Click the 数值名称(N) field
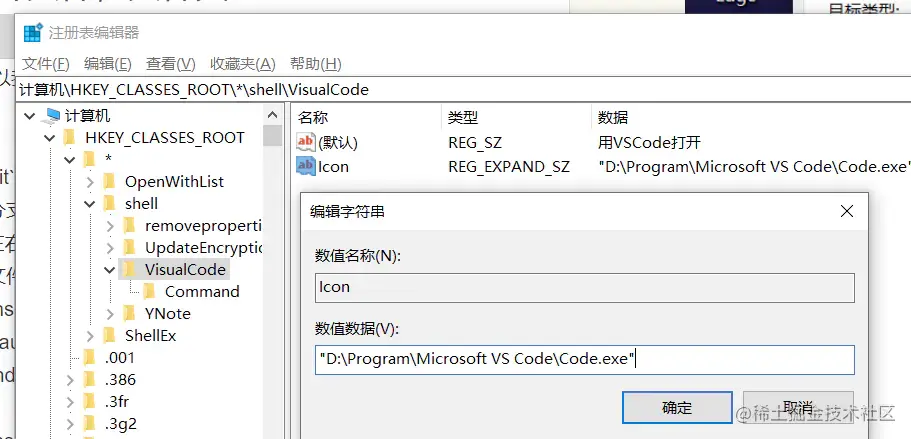The width and height of the screenshot is (911, 439). tap(584, 287)
